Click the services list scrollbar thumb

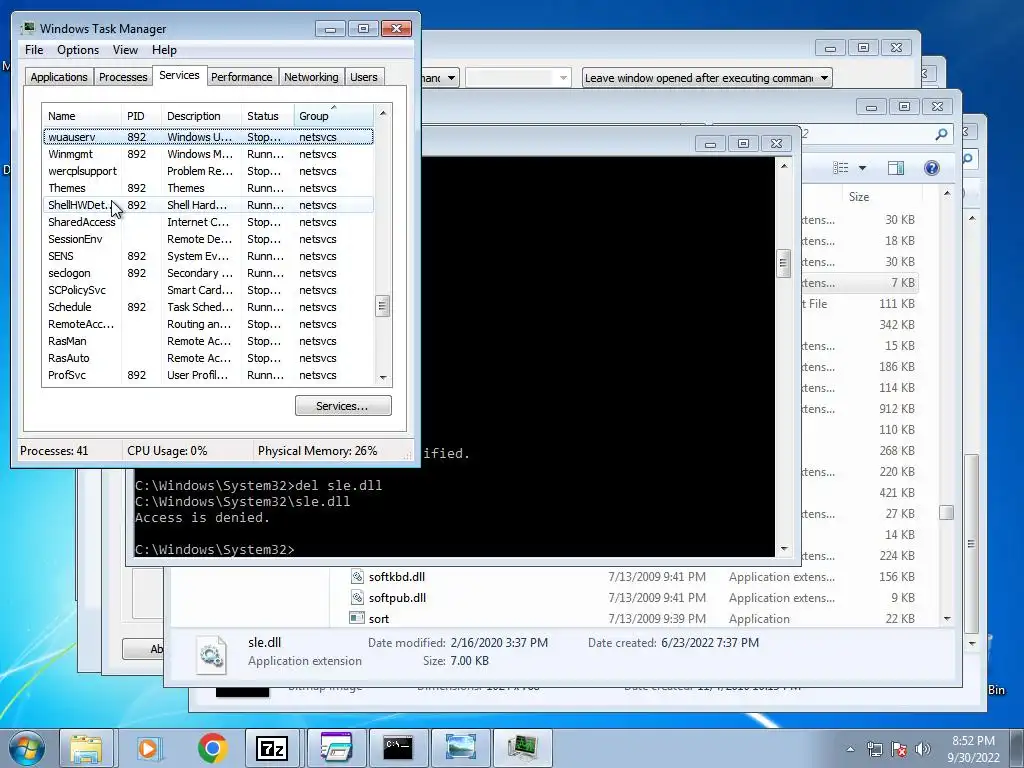[x=383, y=306]
